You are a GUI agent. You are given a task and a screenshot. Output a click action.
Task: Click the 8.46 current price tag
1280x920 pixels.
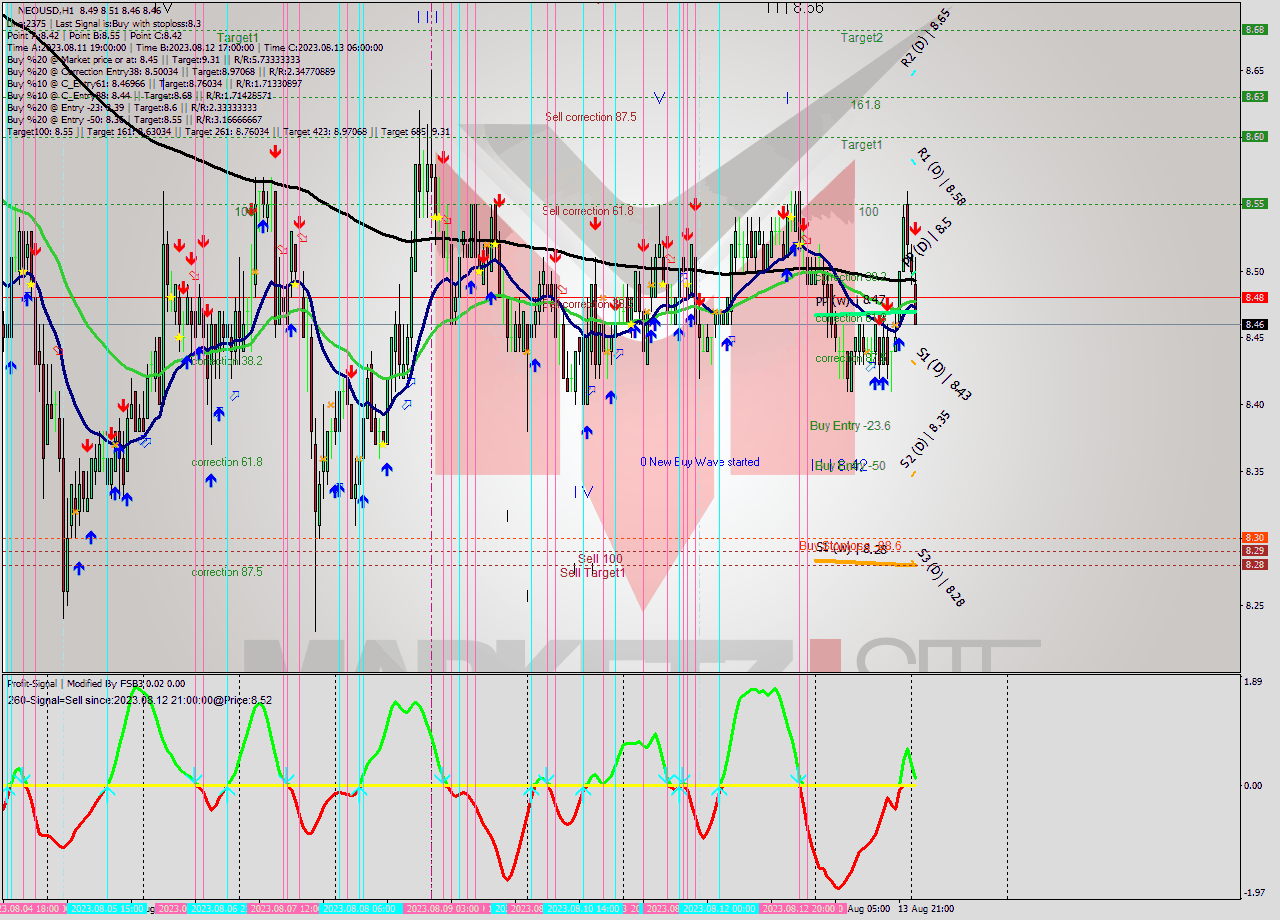point(1254,324)
